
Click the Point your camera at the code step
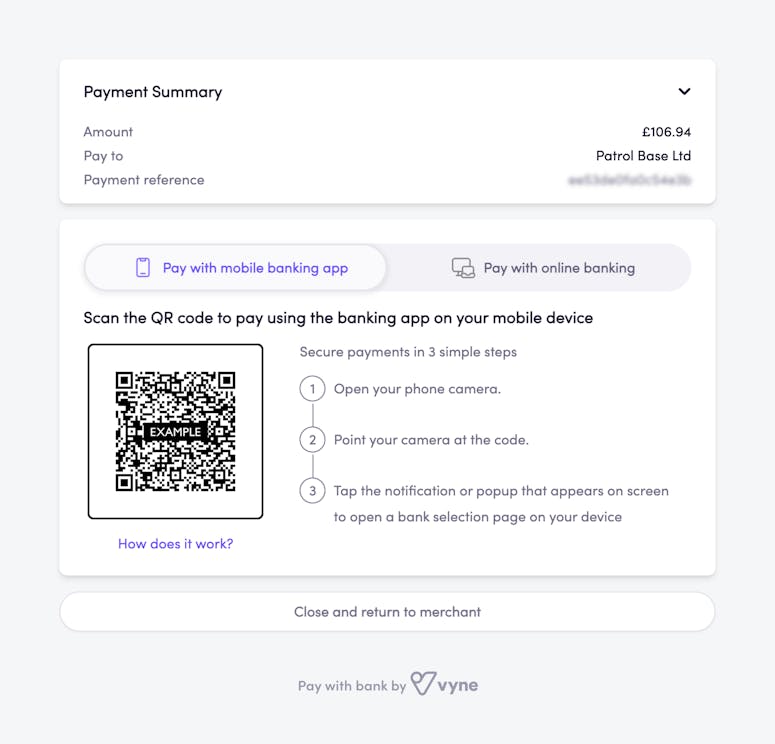coord(431,440)
